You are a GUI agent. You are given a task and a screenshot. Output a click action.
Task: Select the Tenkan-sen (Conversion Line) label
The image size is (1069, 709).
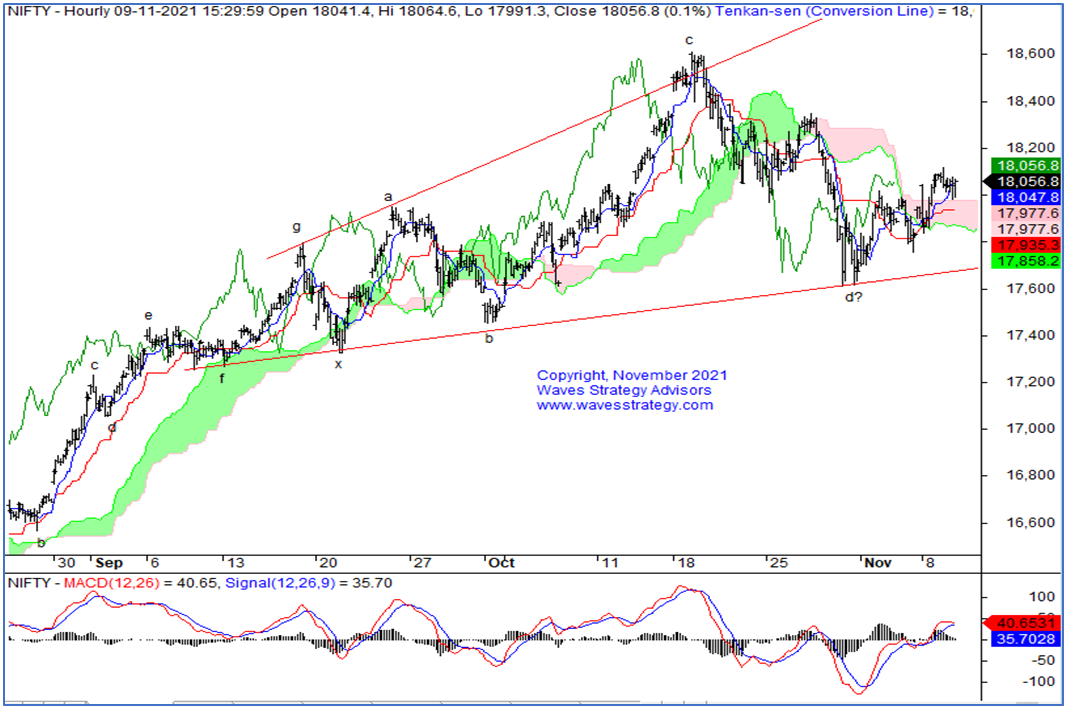[x=824, y=11]
